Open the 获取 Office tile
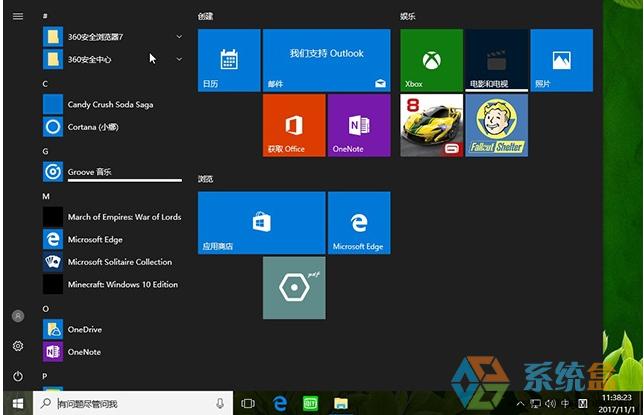644x415 pixels. point(293,125)
